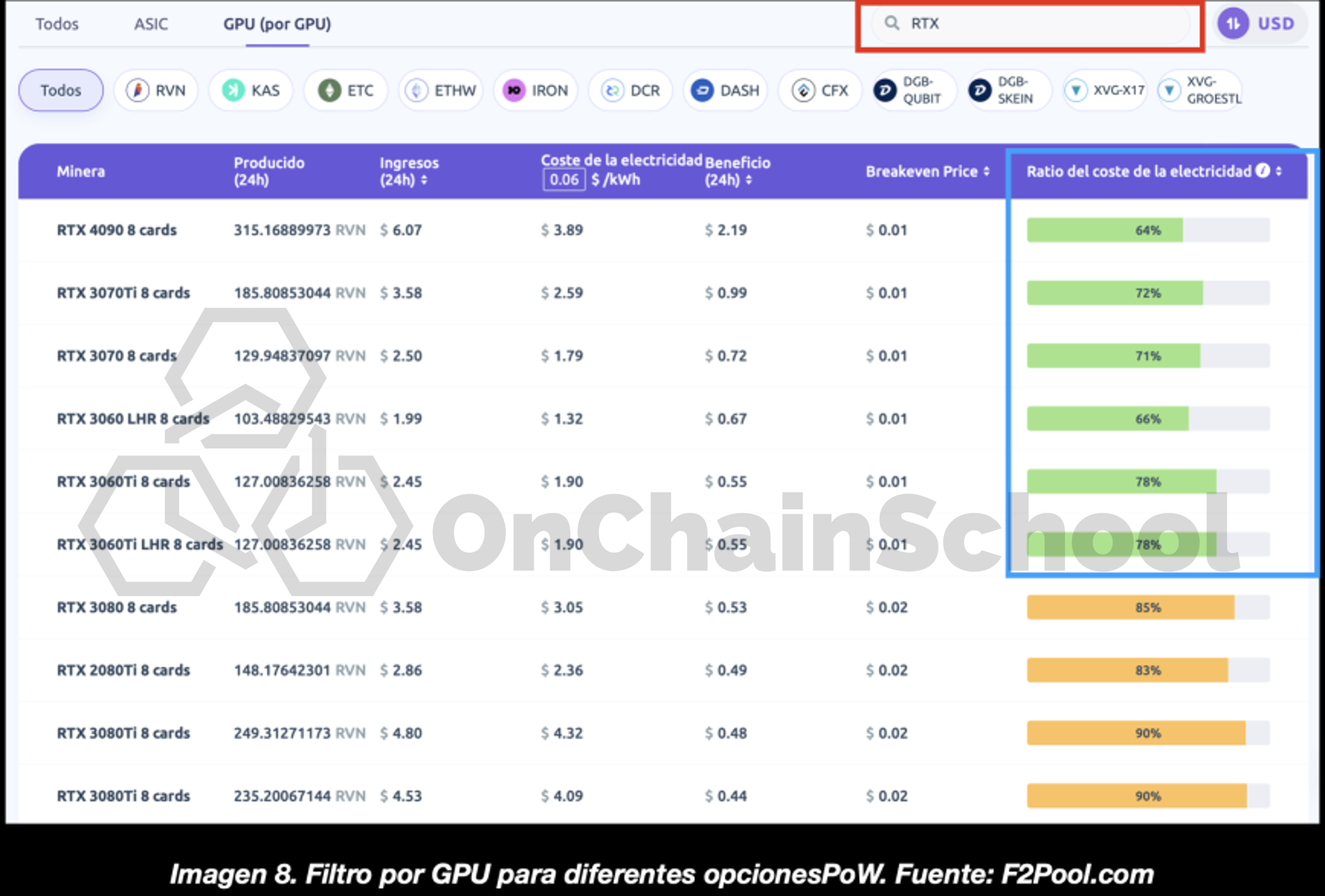
Task: Click the RVN coin icon
Action: (138, 90)
